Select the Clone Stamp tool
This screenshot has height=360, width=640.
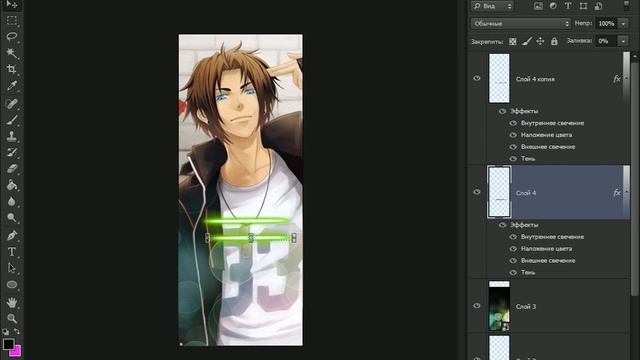pyautogui.click(x=11, y=136)
